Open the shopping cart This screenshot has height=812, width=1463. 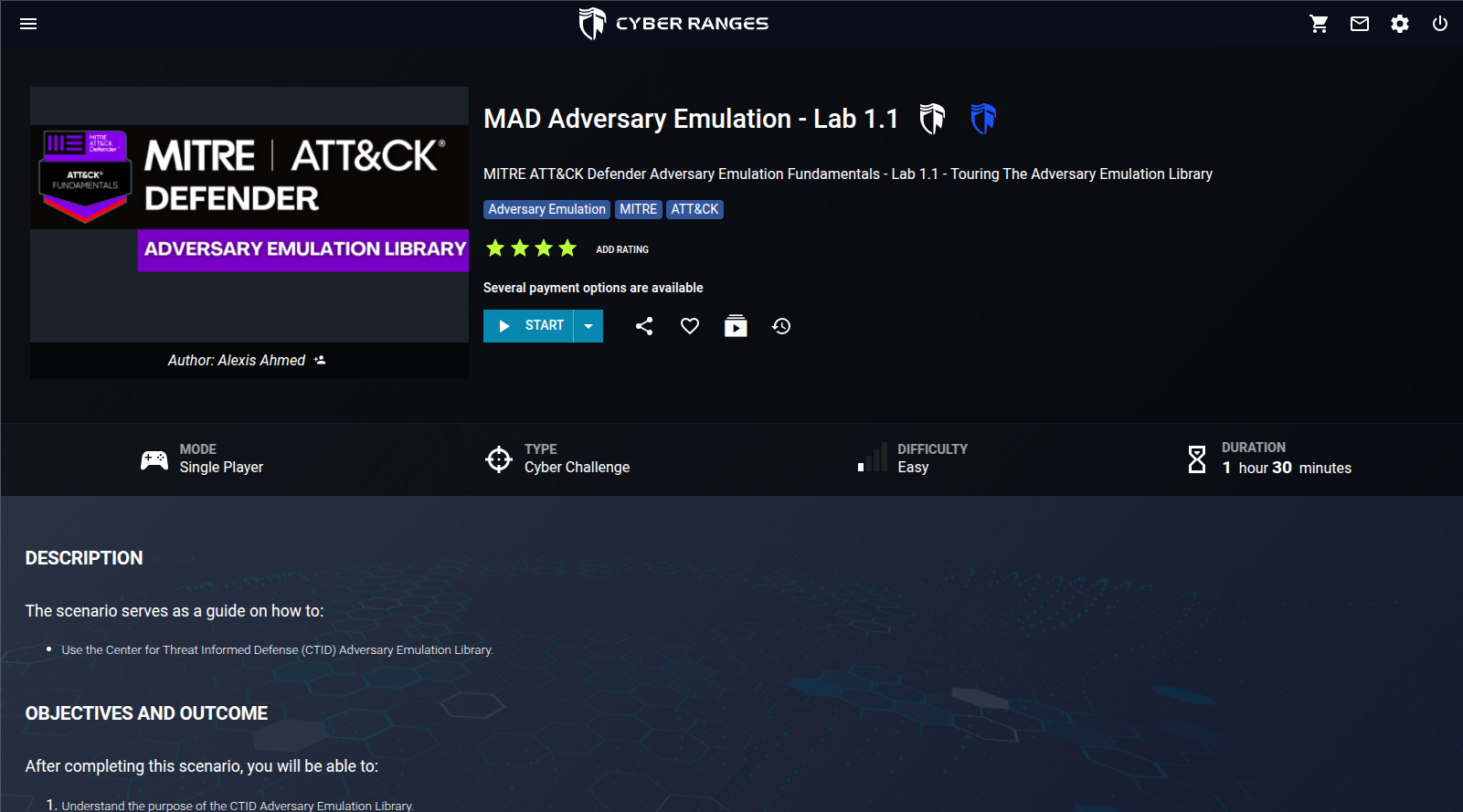click(1319, 24)
